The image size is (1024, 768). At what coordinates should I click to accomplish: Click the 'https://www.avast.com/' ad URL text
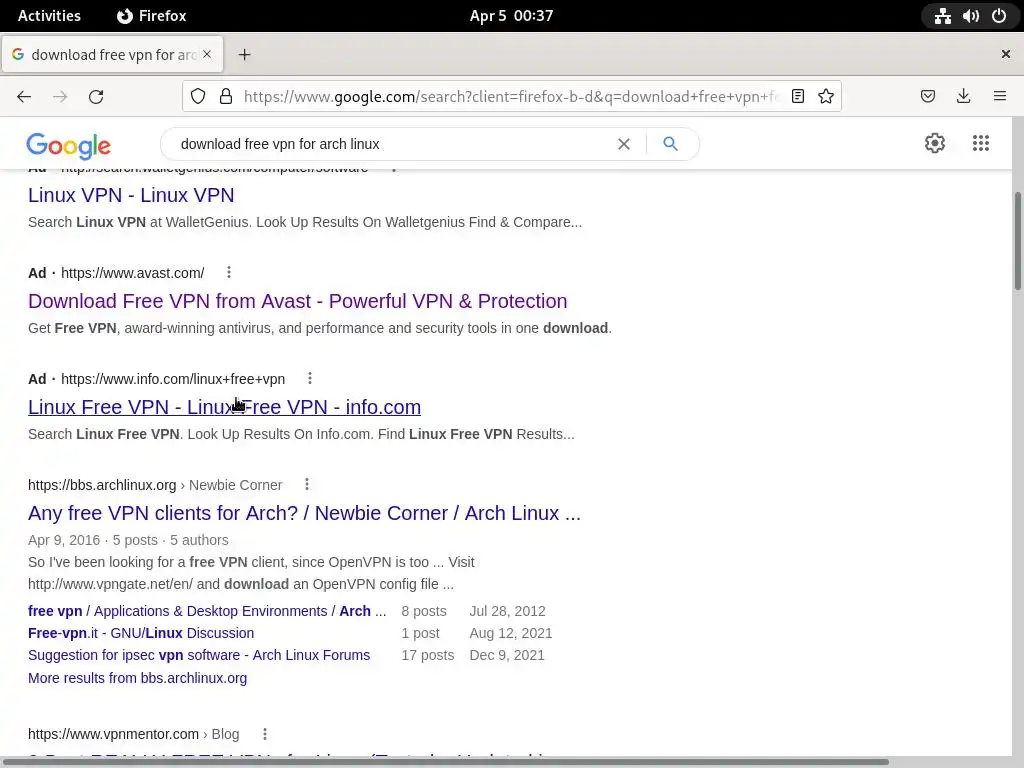133,273
